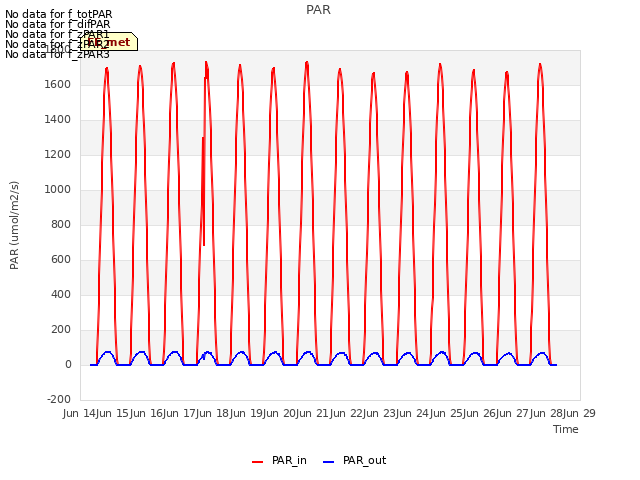Click the -200 y-axis tick label

tap(59, 400)
